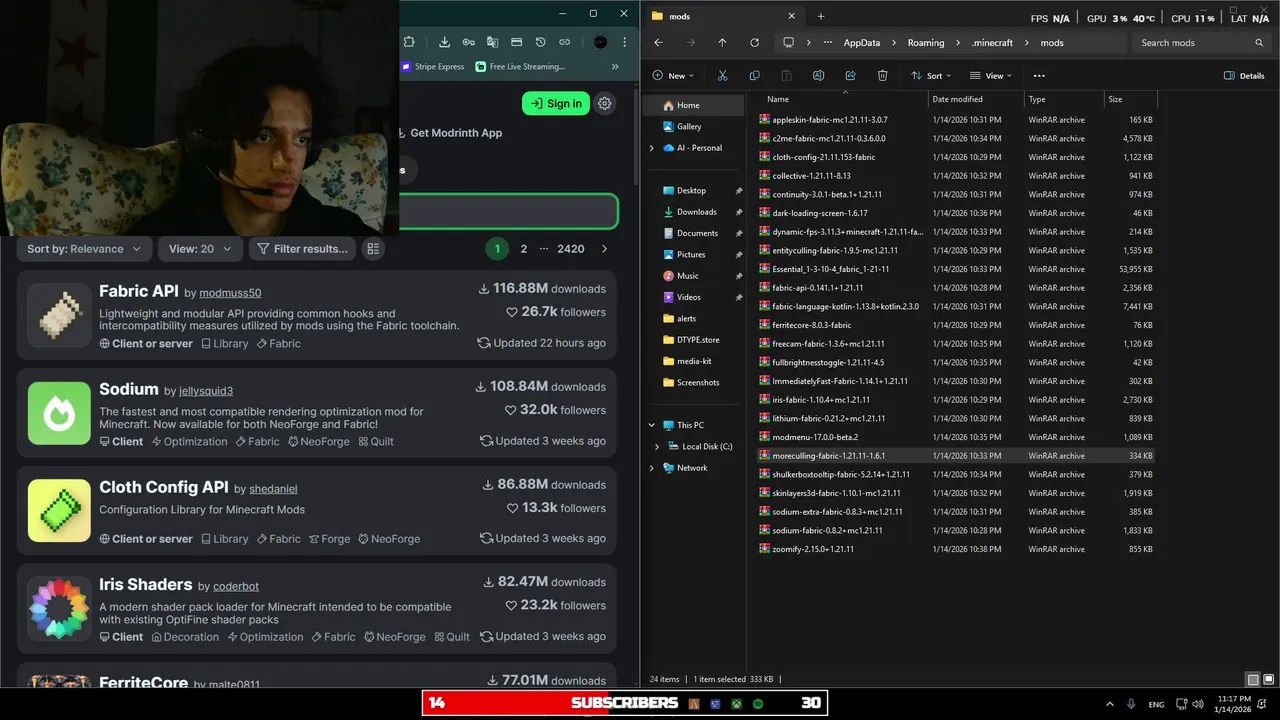Open the browser profile avatar icon
This screenshot has height=720, width=1280.
[x=600, y=42]
